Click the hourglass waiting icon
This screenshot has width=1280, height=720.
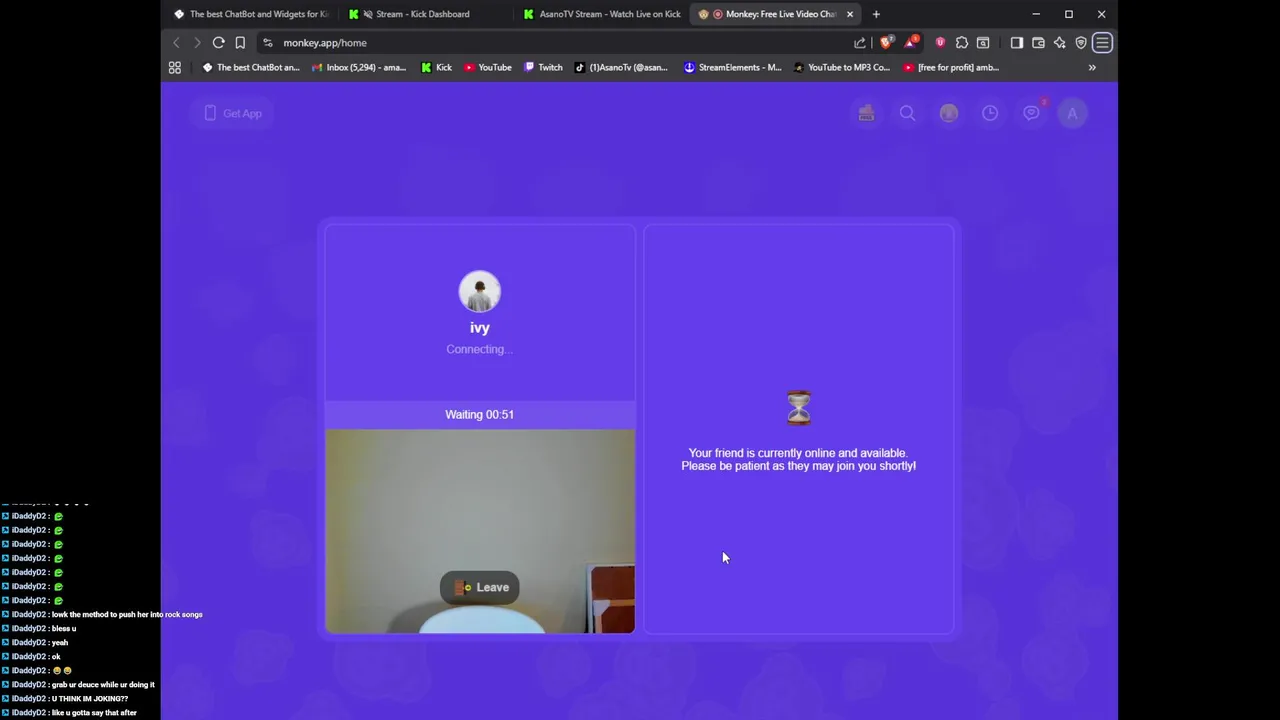click(x=799, y=408)
